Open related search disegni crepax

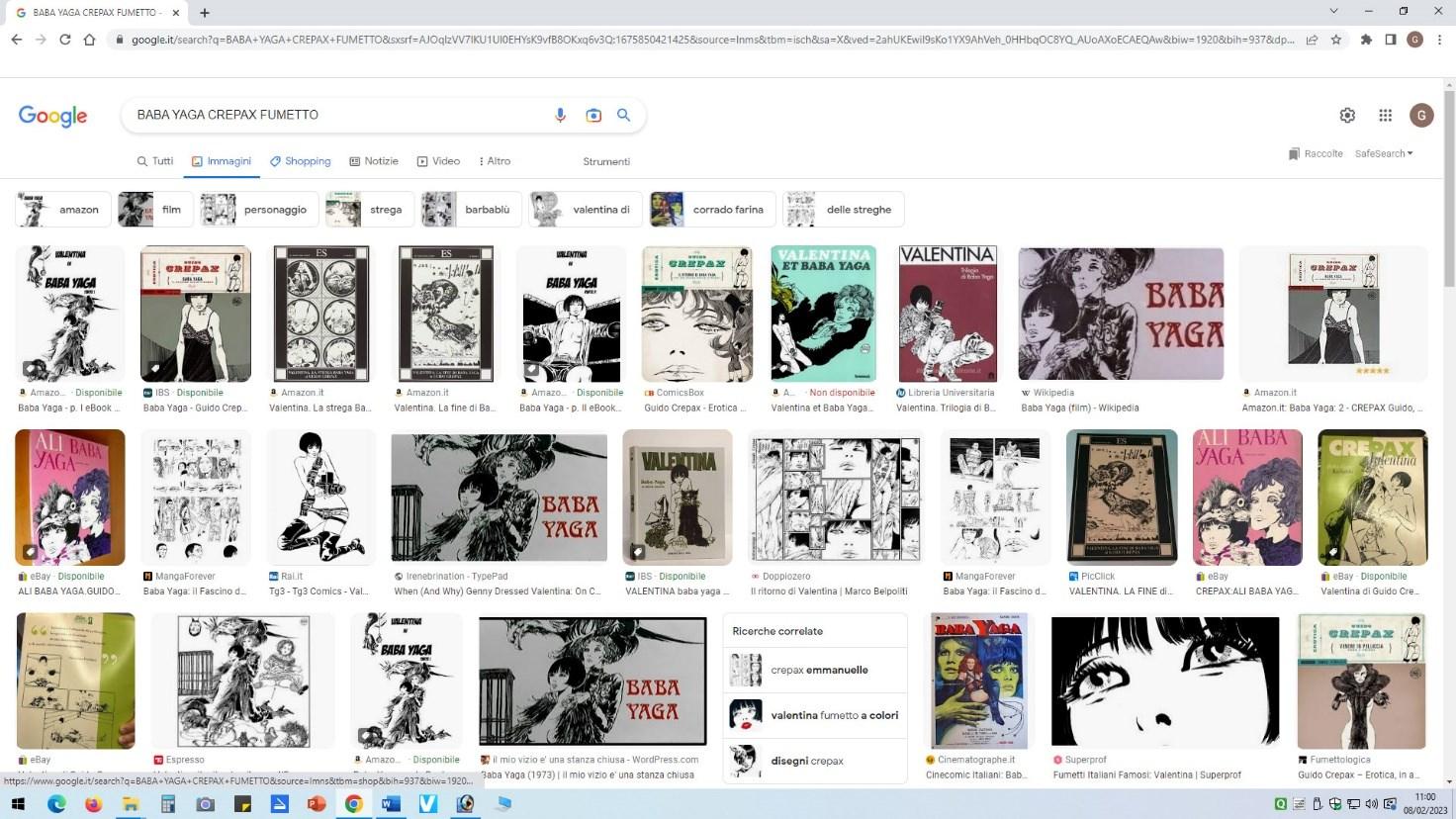[x=815, y=761]
